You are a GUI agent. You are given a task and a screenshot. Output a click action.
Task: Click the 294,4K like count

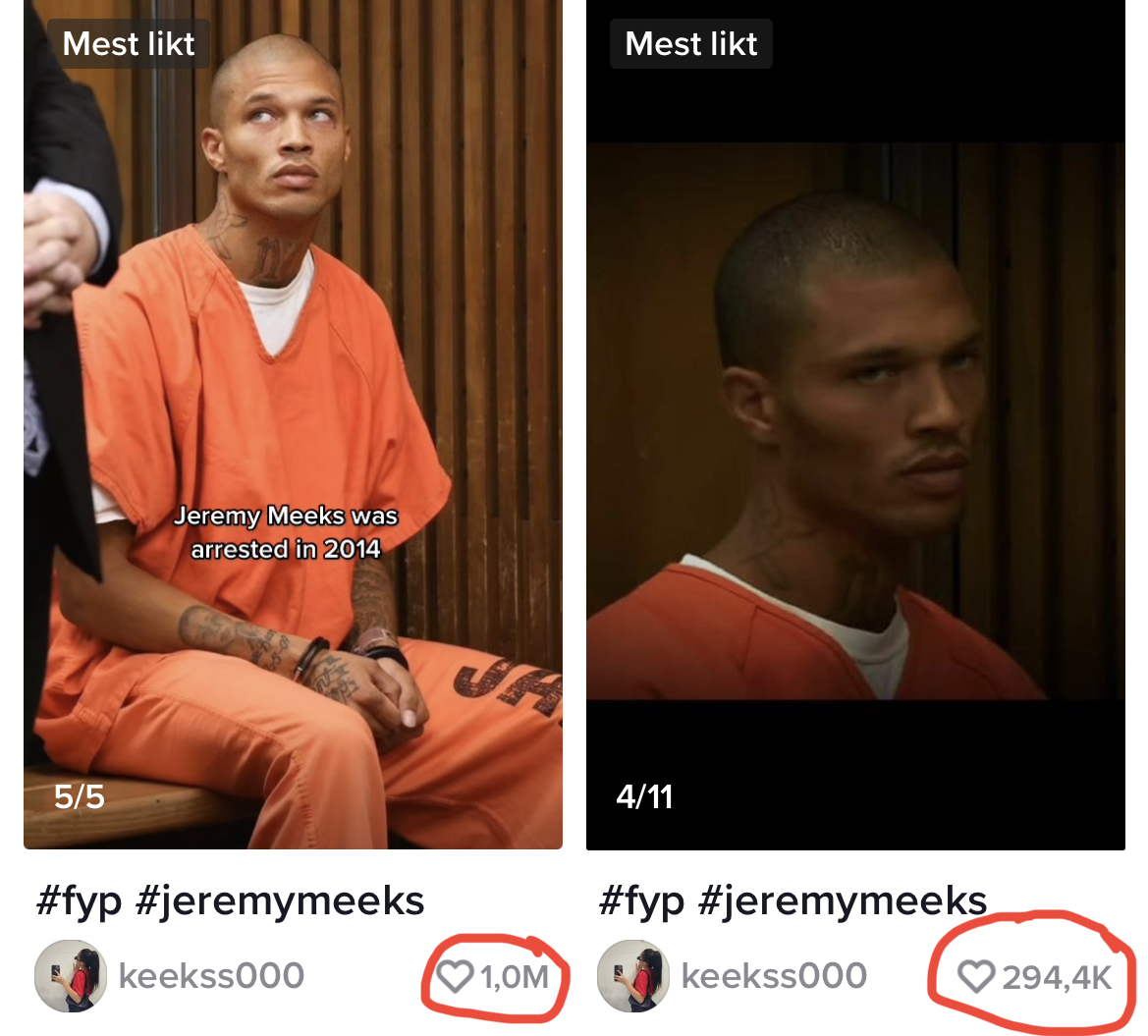pos(1057,977)
